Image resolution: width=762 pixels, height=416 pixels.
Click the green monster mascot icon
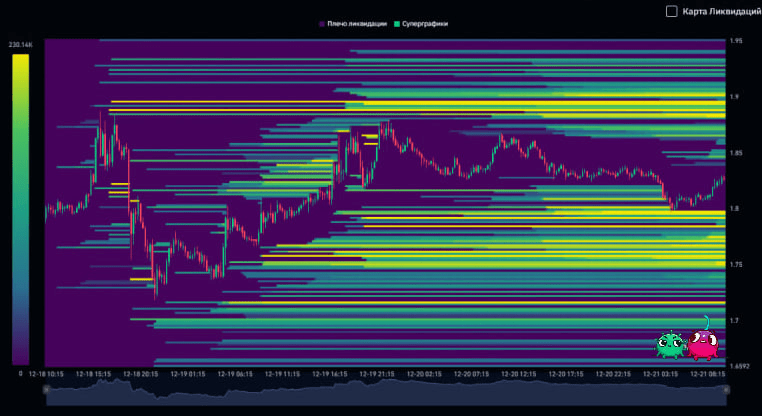670,344
